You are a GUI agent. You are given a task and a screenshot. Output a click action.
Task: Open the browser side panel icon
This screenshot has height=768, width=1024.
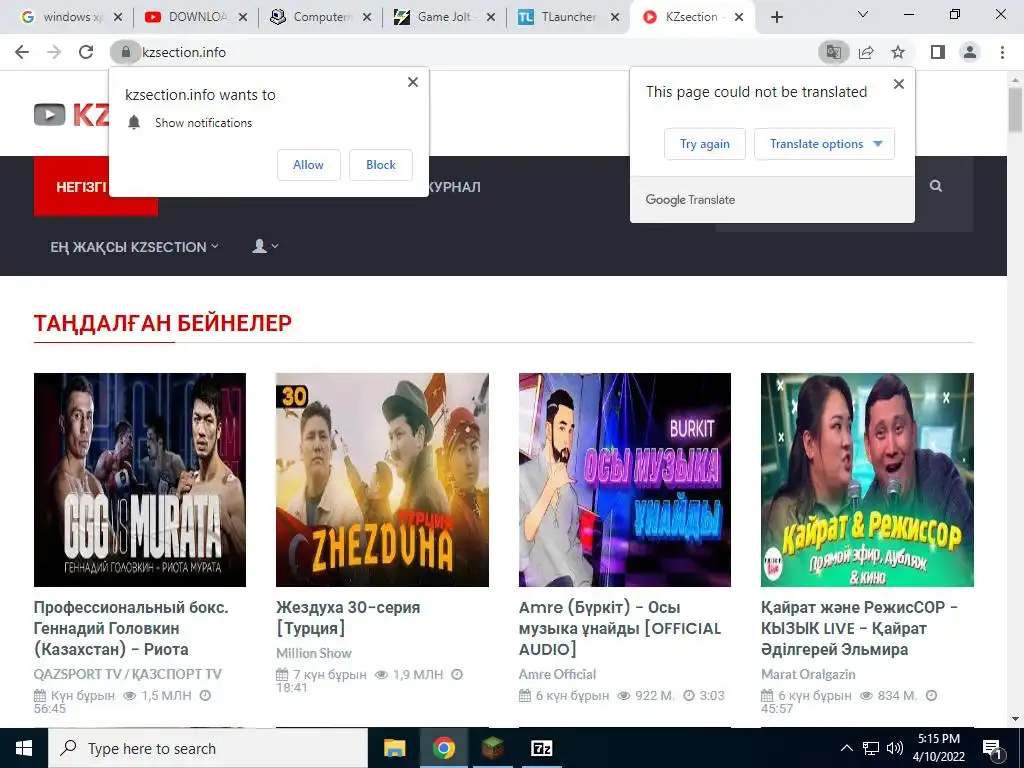(938, 52)
